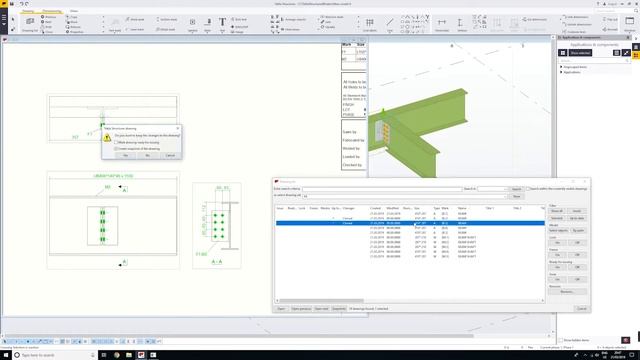Click the Grid labels ribbon icon

[x=369, y=24]
